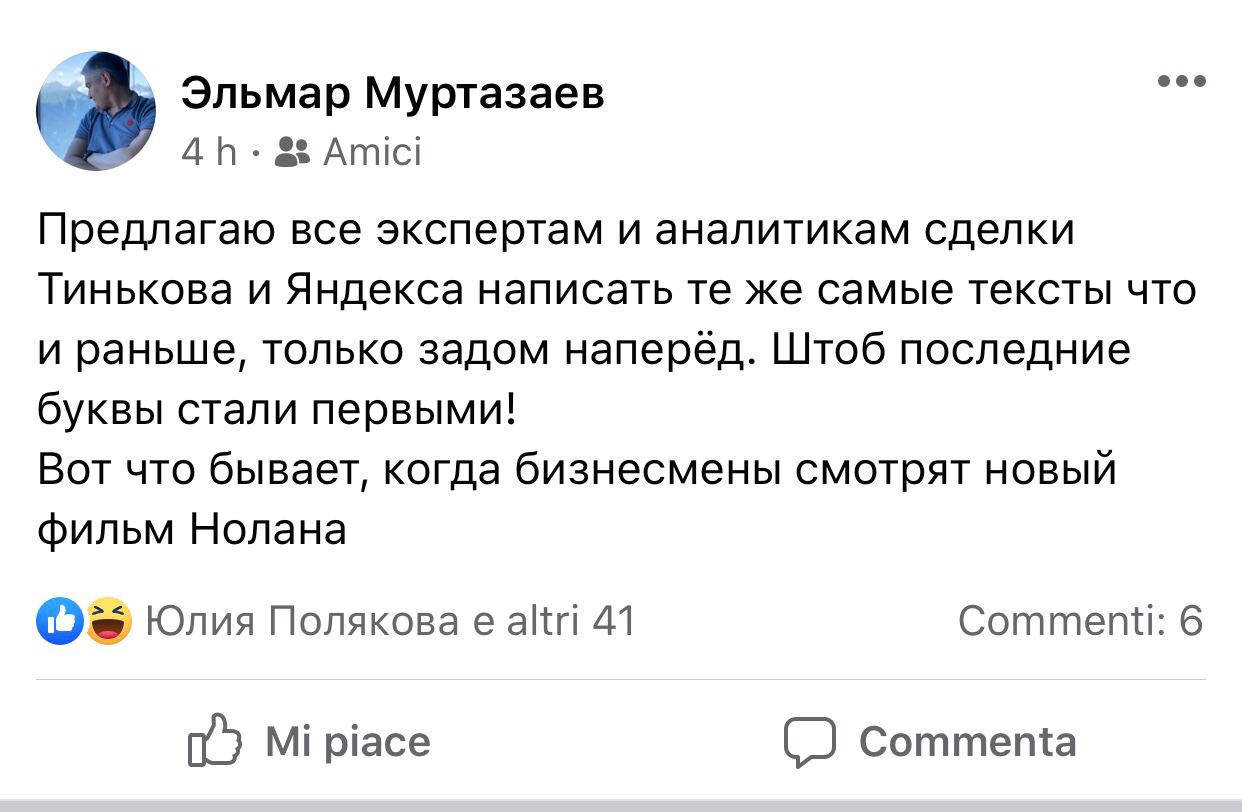Click the 4 h post timestamp

(209, 152)
